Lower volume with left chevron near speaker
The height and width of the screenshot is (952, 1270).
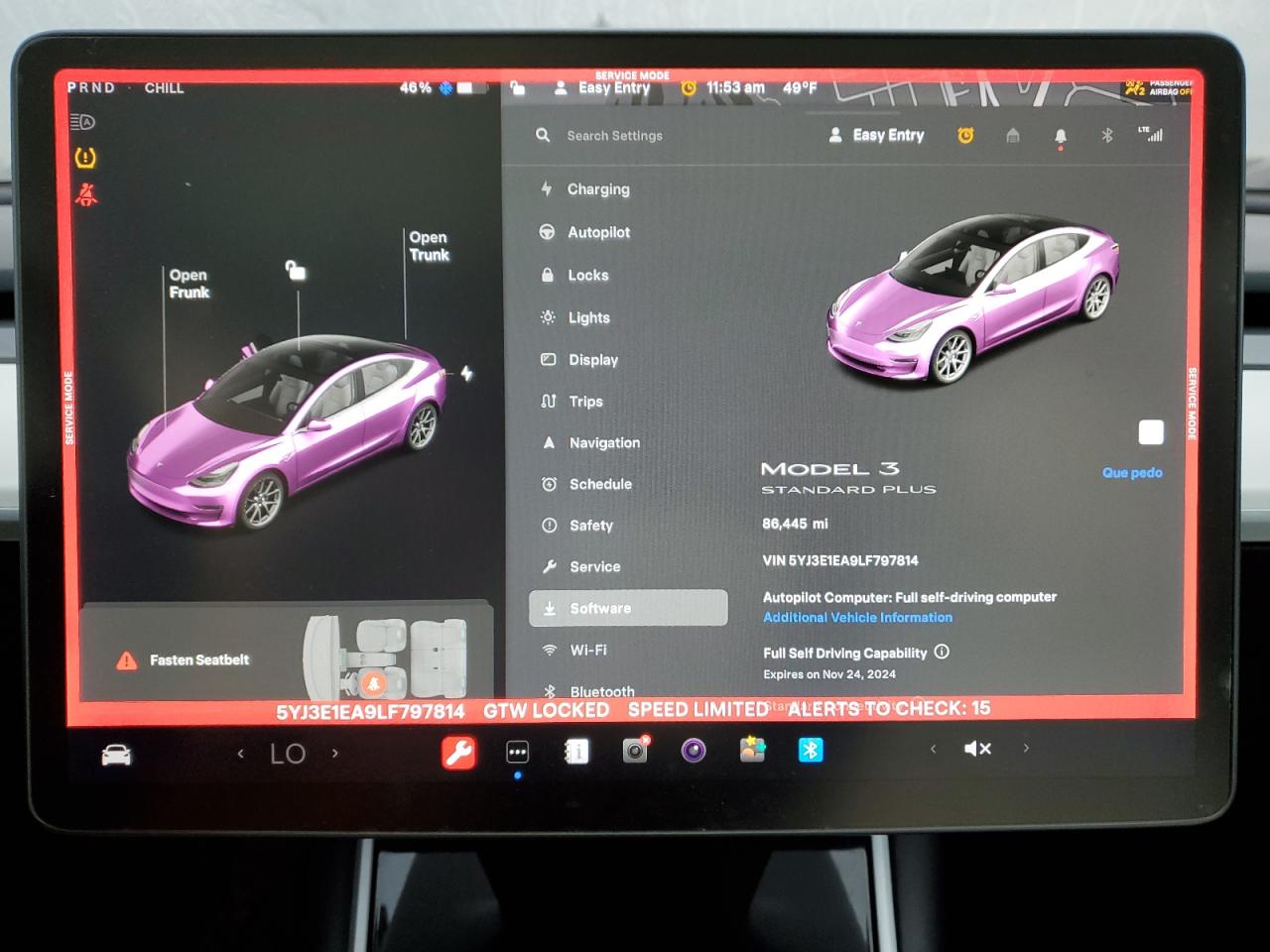933,749
